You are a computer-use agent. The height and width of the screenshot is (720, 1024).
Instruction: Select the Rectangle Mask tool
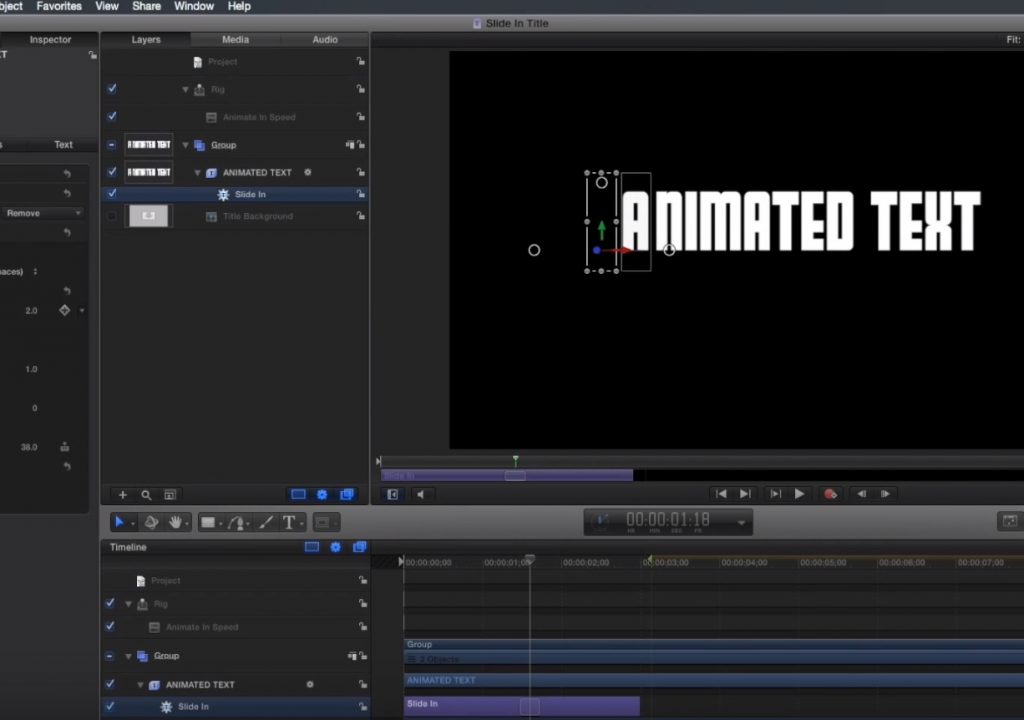click(x=322, y=522)
